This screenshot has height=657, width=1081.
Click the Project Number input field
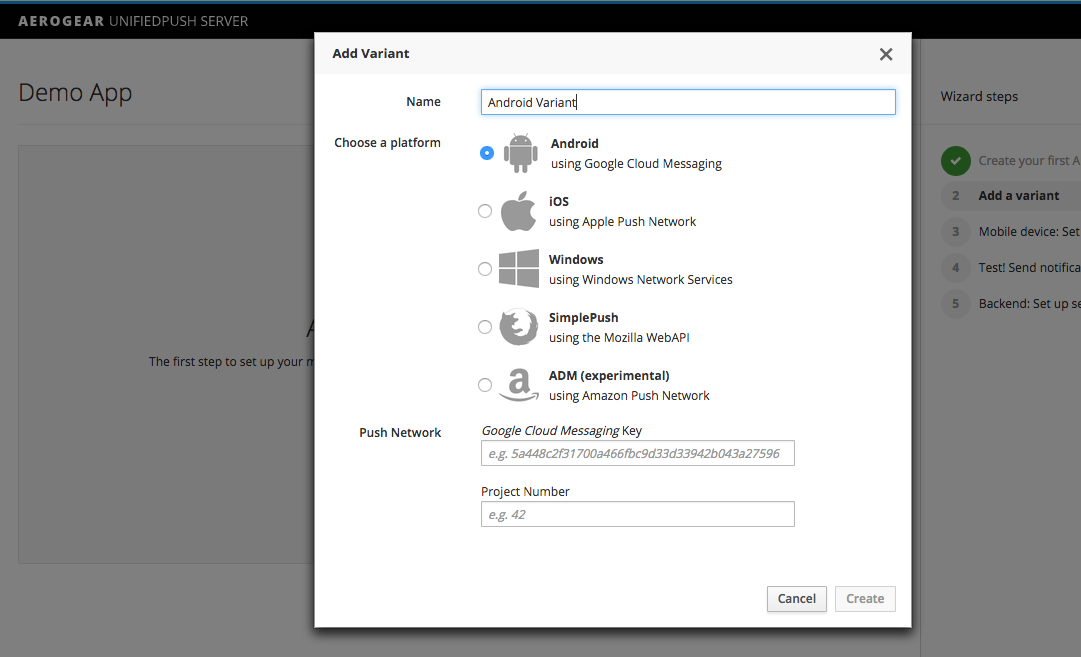point(637,514)
